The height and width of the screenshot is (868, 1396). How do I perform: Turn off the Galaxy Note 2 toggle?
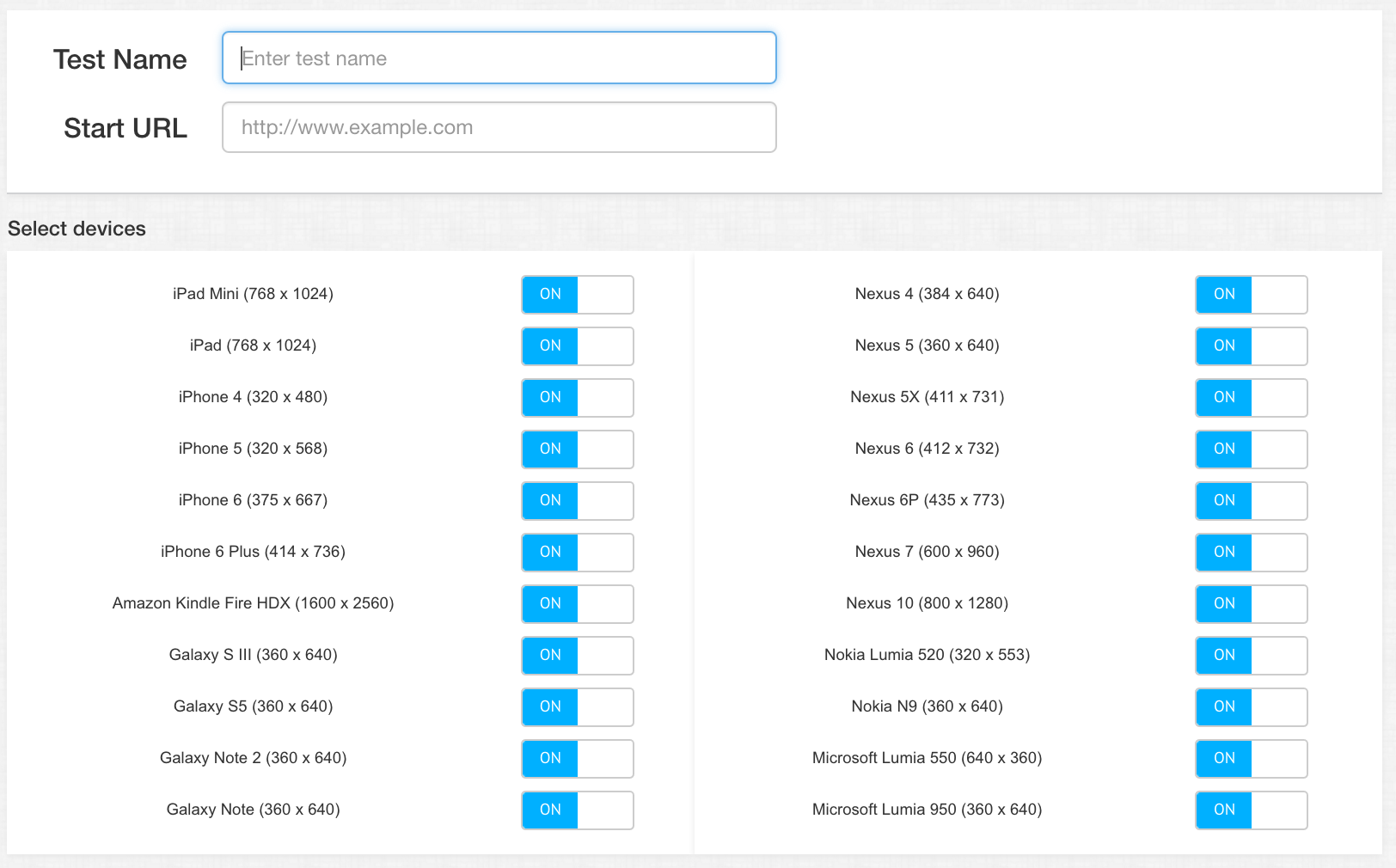click(578, 759)
